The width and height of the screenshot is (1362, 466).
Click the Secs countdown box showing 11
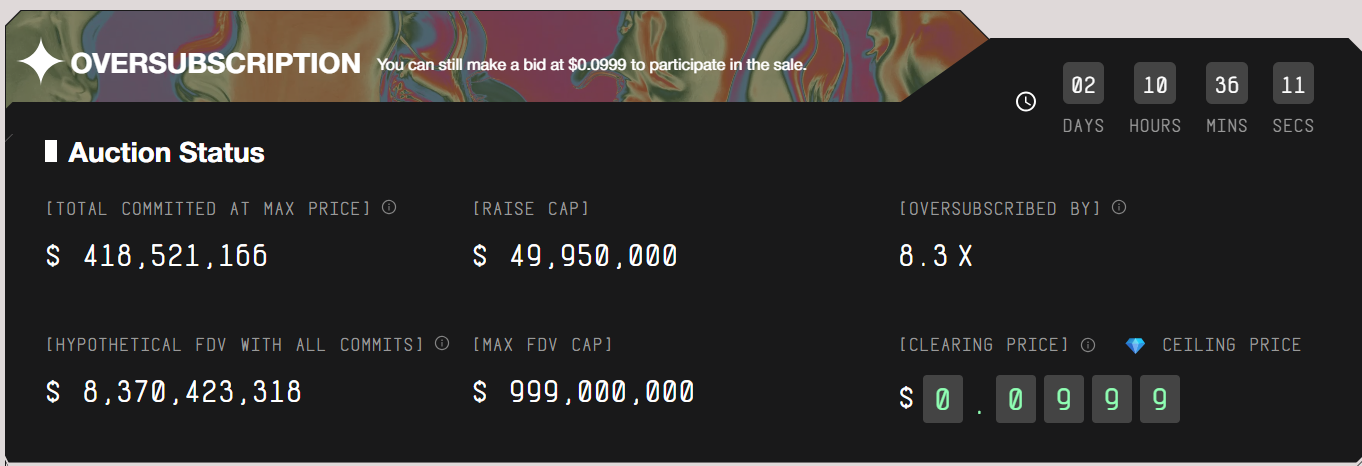pyautogui.click(x=1293, y=85)
